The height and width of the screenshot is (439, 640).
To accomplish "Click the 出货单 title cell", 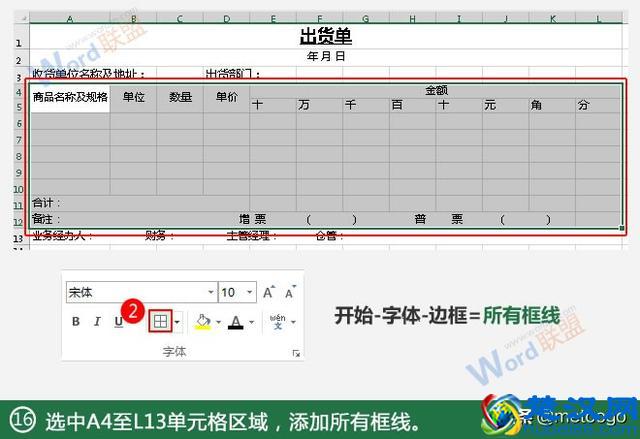I will tap(326, 37).
